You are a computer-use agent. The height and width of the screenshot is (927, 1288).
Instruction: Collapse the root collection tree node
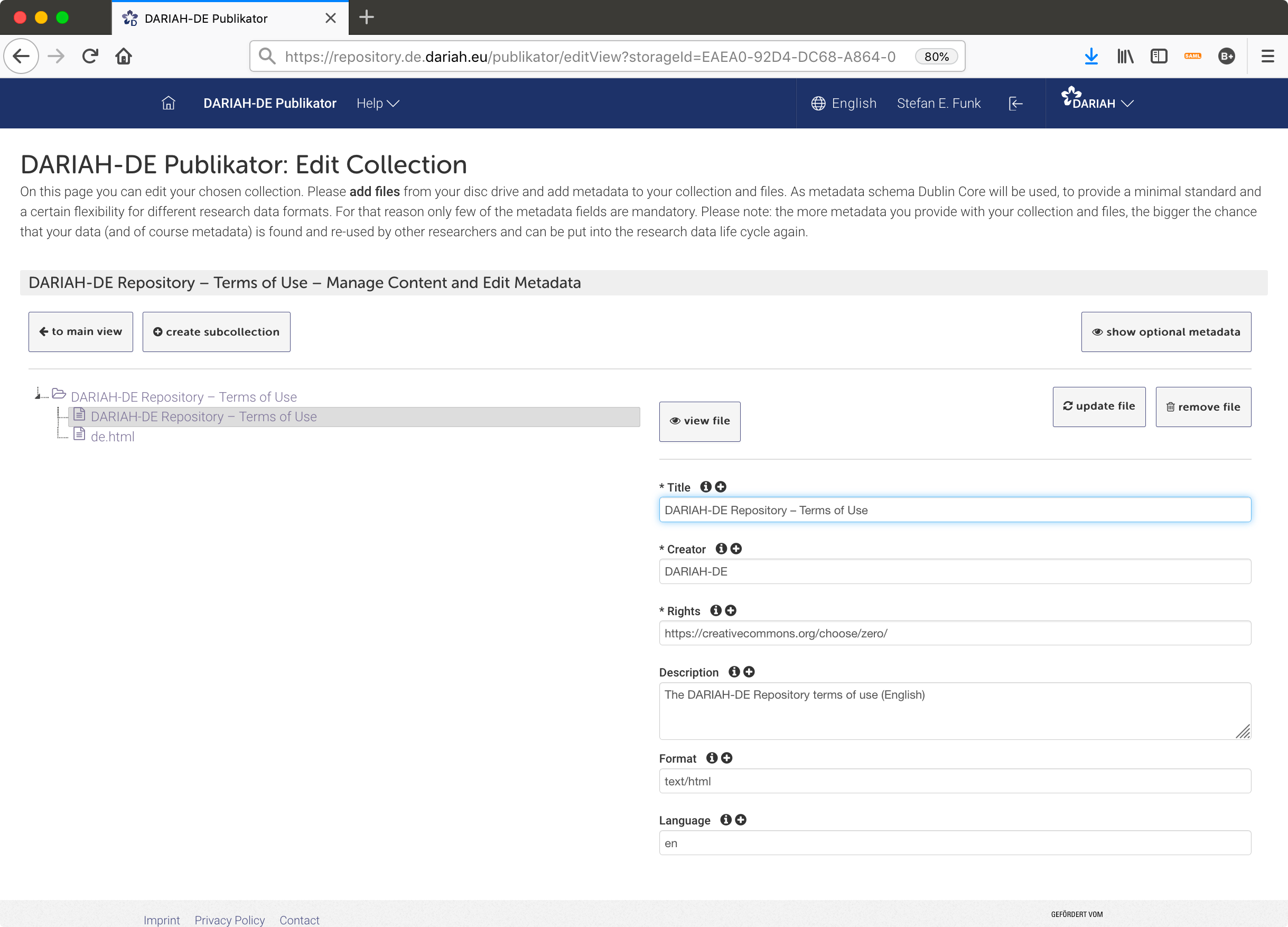(x=38, y=395)
